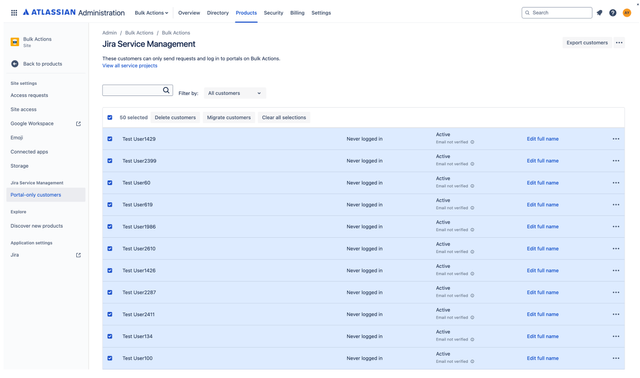Open the All customers filter dropdown

(235, 93)
